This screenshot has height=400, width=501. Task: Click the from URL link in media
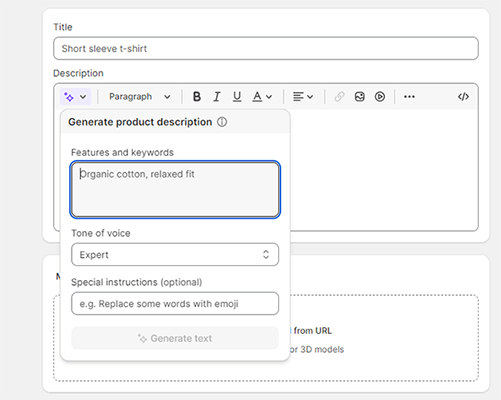pyautogui.click(x=312, y=331)
